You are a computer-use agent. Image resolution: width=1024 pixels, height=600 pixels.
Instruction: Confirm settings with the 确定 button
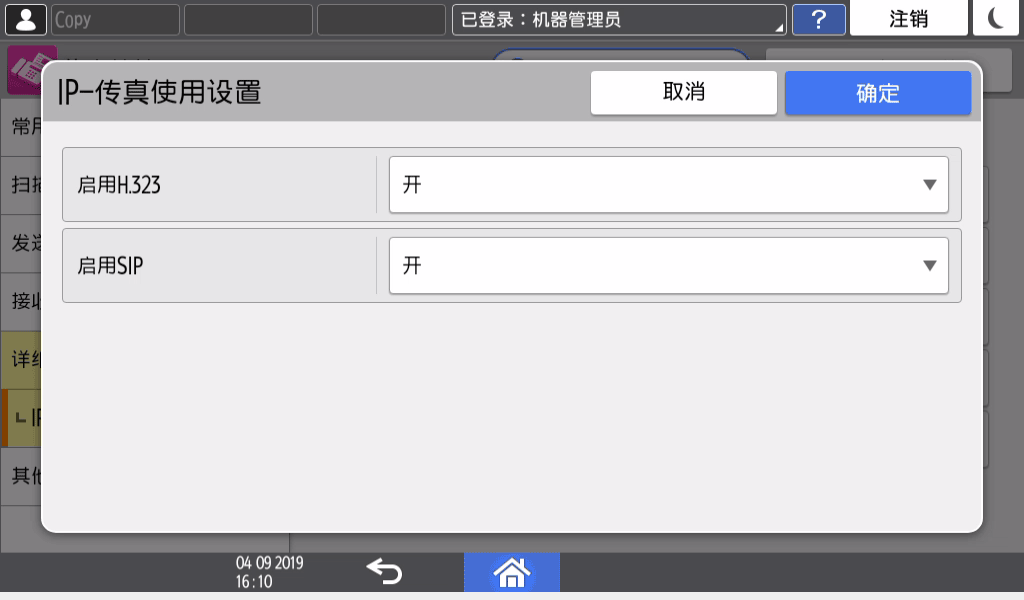[877, 93]
